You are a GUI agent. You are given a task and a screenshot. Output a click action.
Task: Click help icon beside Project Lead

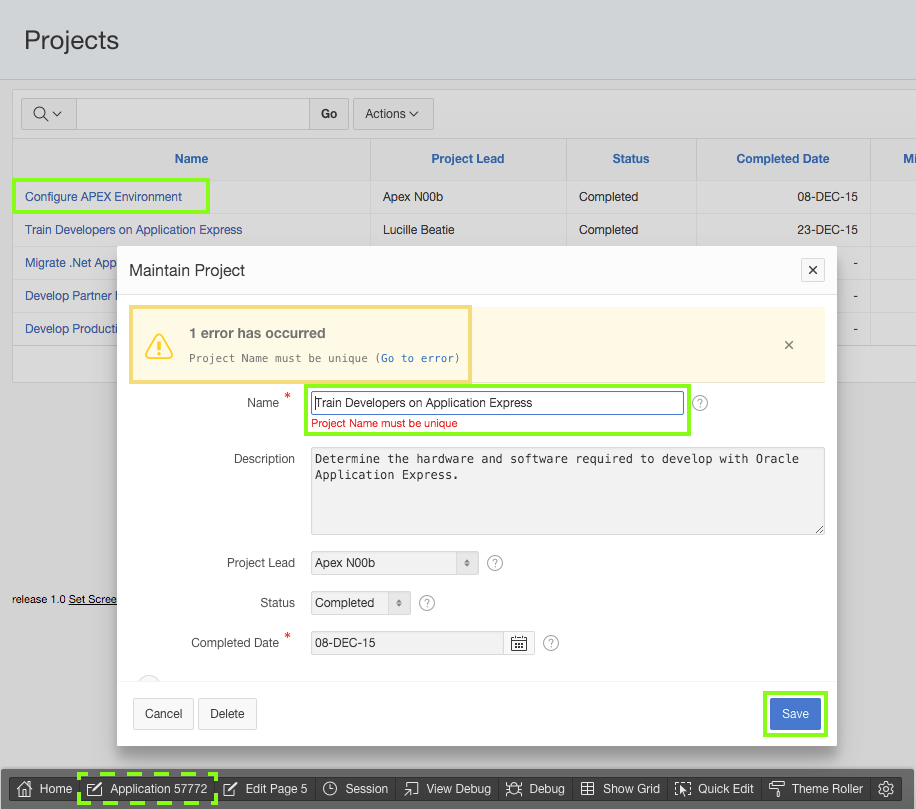click(495, 563)
